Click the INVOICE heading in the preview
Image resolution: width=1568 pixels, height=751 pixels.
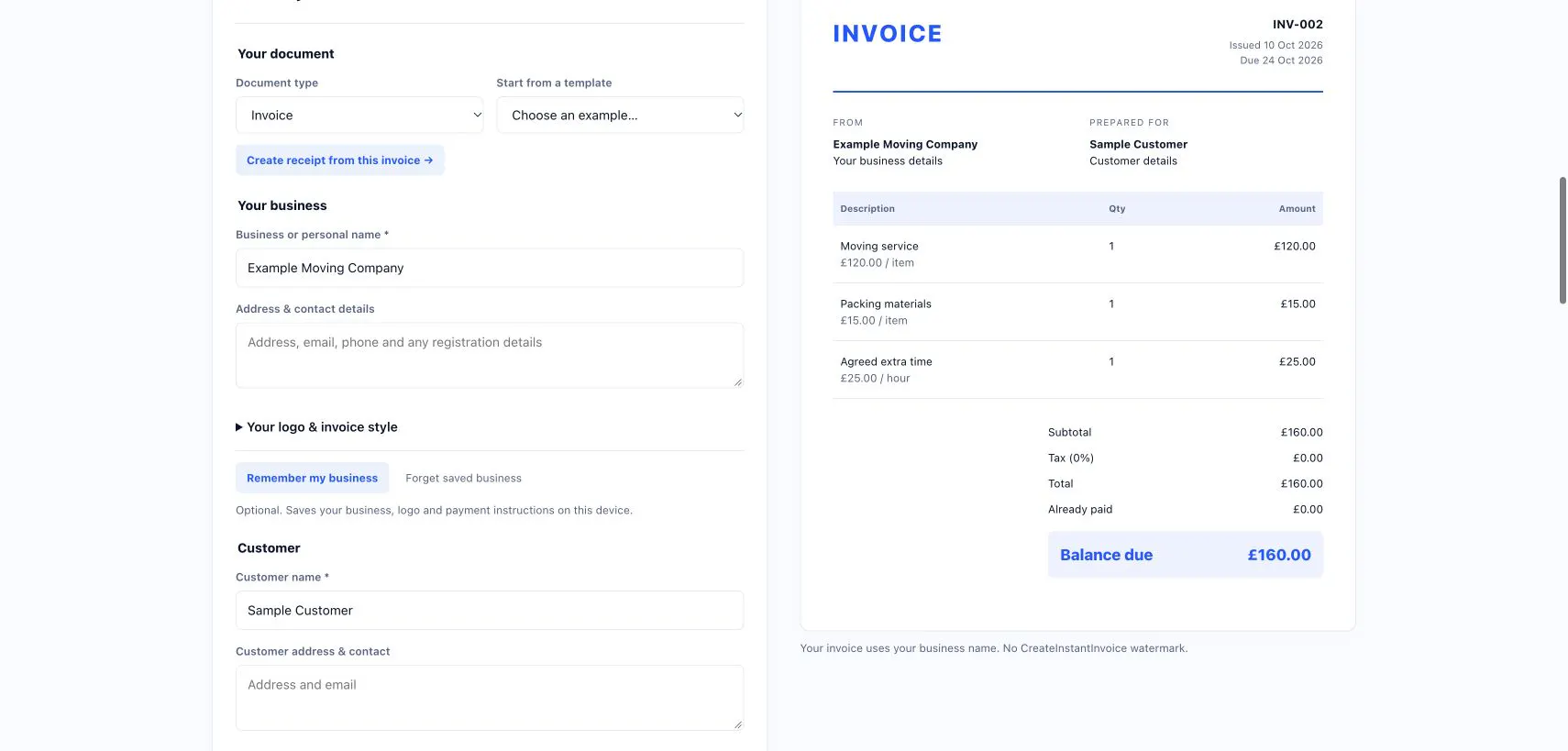887,34
